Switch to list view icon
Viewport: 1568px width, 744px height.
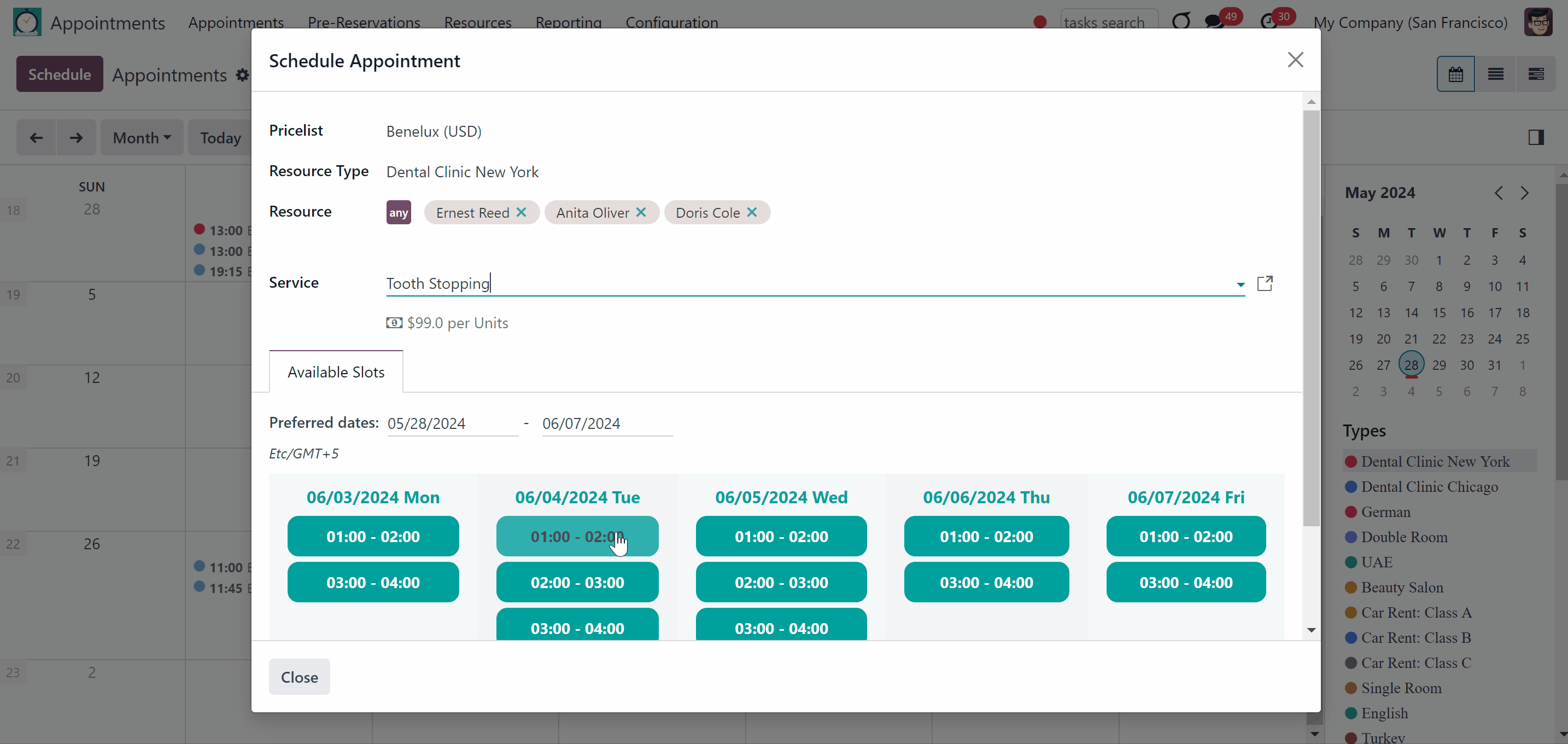point(1496,74)
